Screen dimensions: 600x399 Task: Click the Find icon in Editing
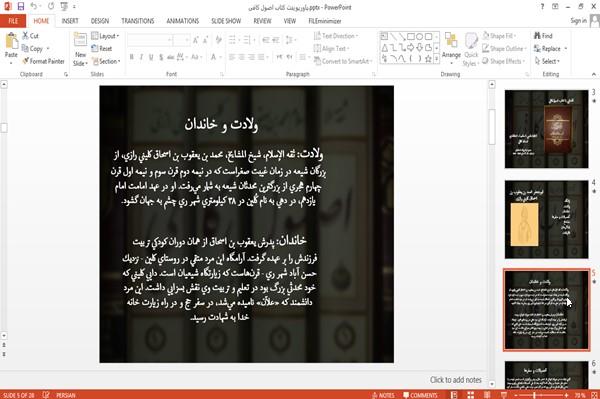click(543, 36)
